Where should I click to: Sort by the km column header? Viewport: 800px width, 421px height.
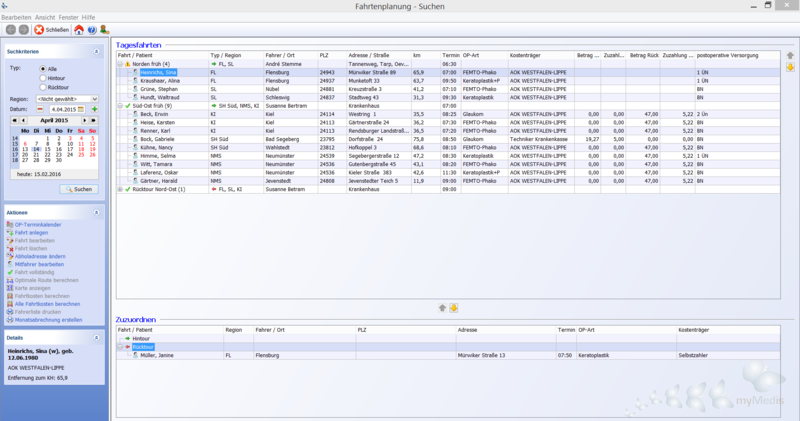point(426,55)
